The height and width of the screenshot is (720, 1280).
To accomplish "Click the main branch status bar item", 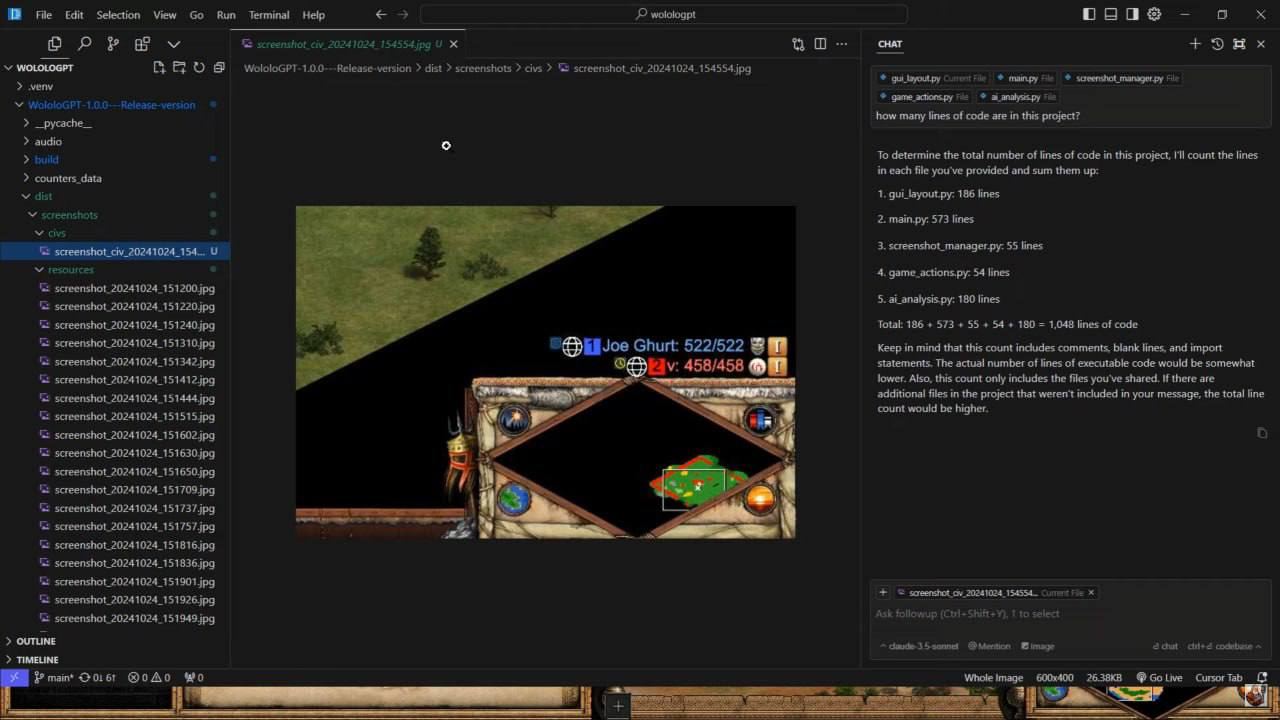I will [x=53, y=677].
